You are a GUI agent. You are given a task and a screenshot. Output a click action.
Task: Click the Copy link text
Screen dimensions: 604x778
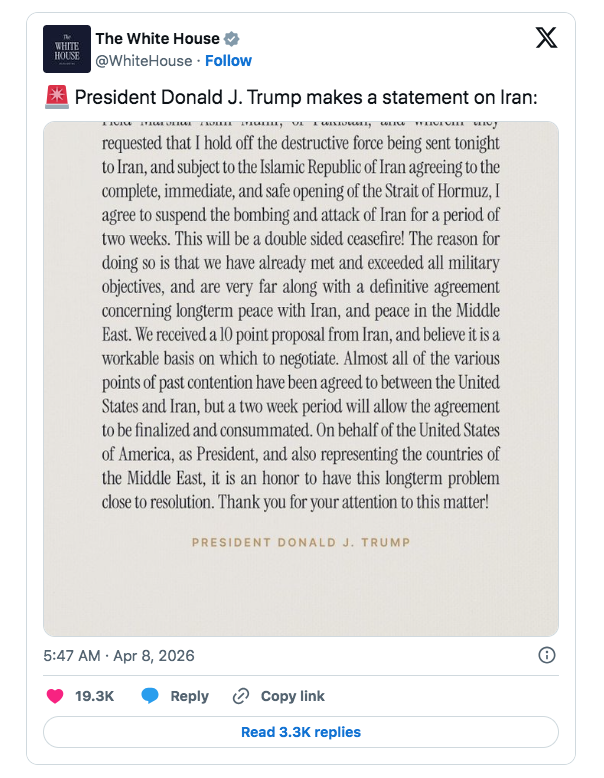coord(292,696)
